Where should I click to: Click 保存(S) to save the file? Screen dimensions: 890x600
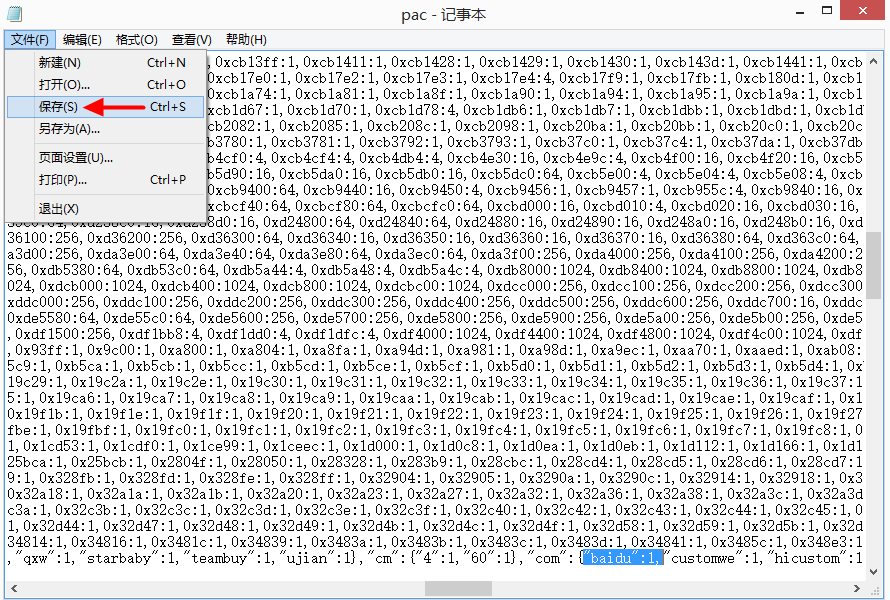tap(58, 107)
